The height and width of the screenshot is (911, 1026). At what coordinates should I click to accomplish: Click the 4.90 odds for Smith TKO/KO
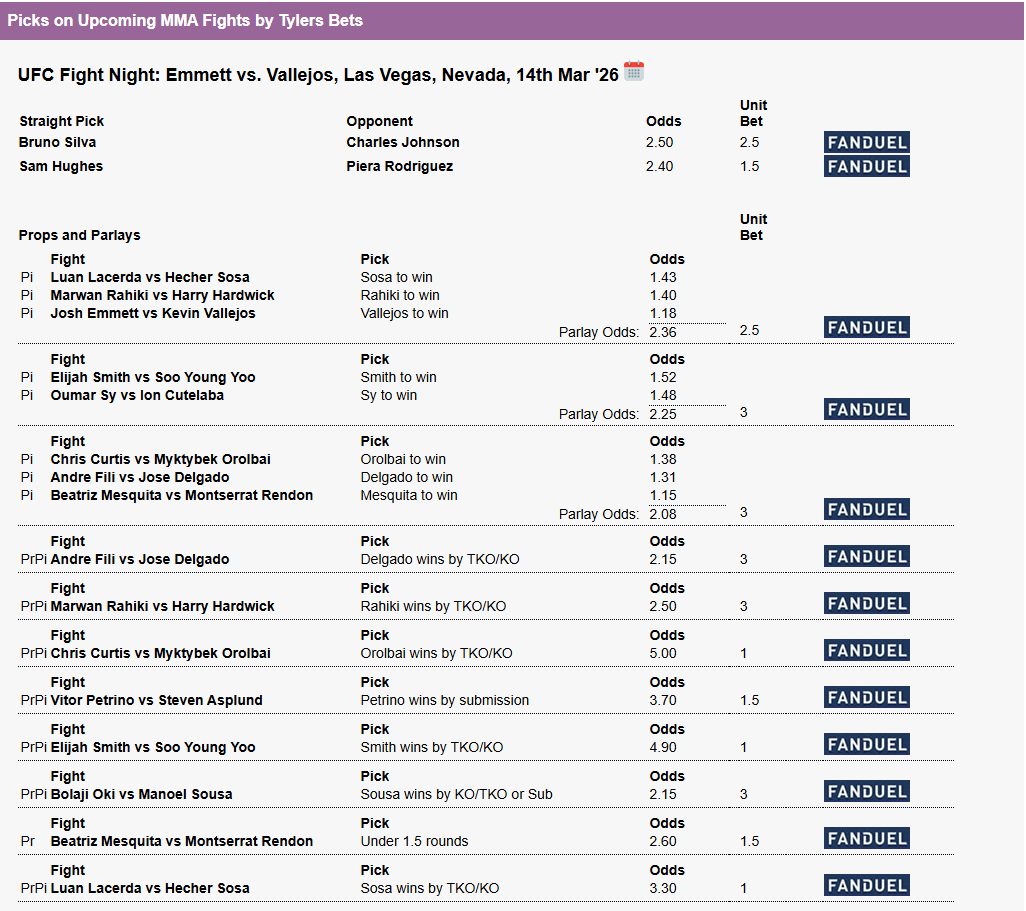tap(663, 747)
